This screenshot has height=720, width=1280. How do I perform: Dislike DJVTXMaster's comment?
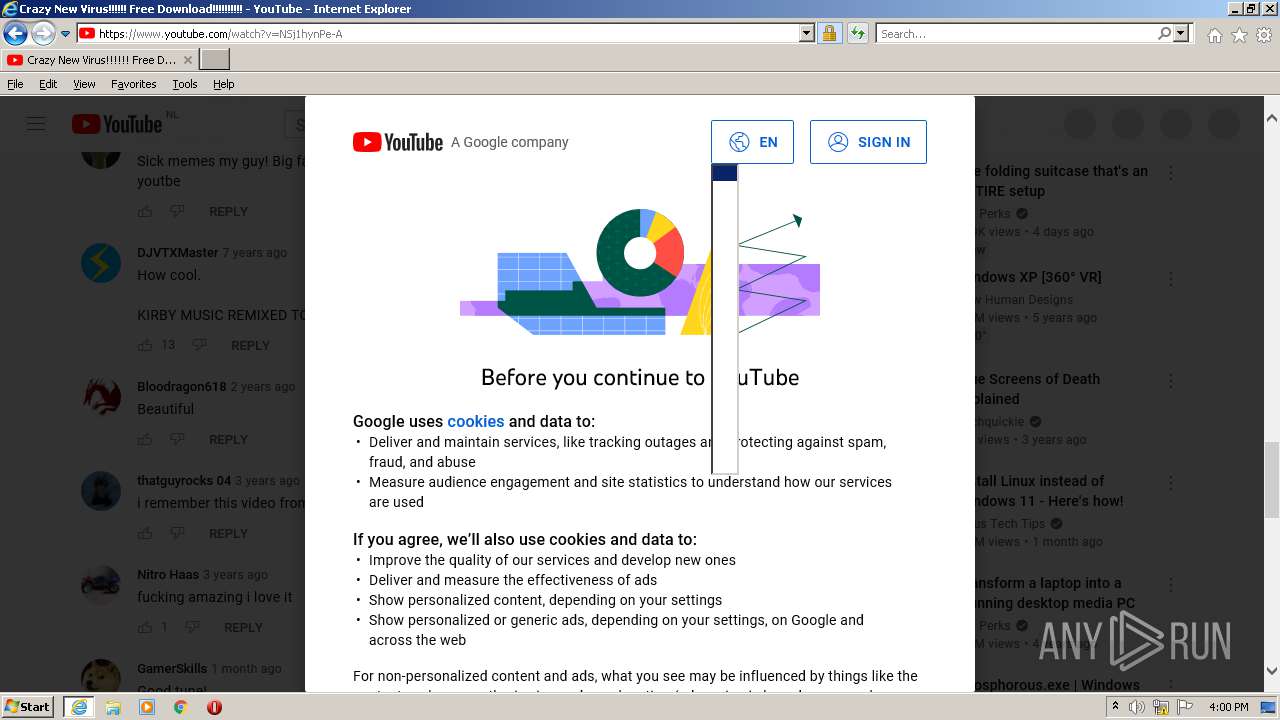(x=199, y=345)
